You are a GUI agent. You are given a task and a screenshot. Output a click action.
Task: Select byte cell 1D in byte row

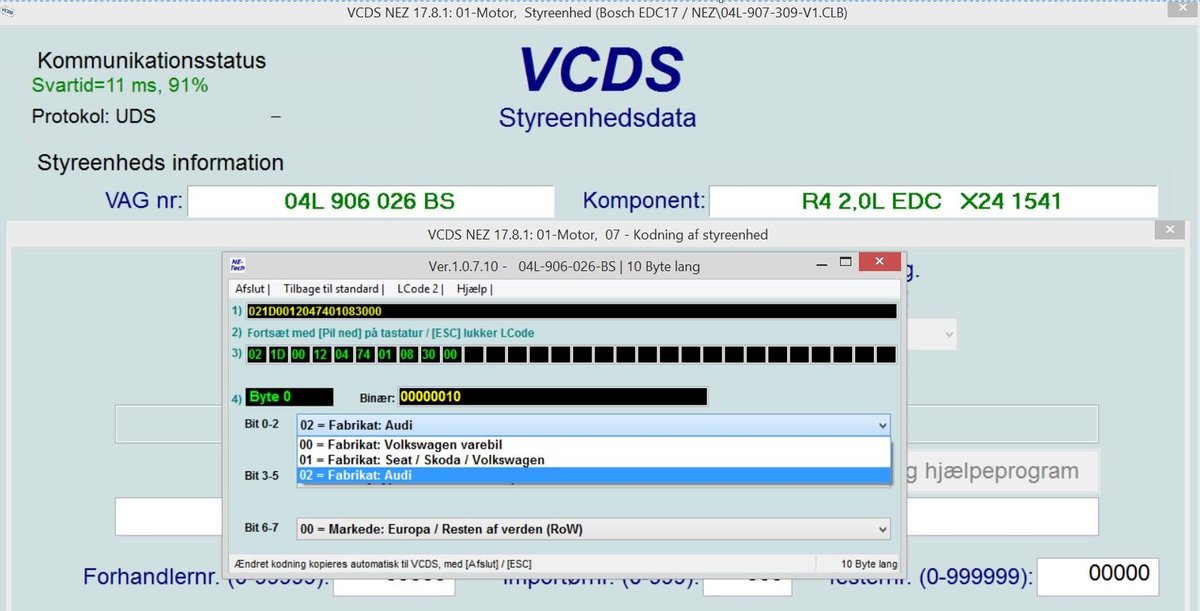pyautogui.click(x=277, y=355)
